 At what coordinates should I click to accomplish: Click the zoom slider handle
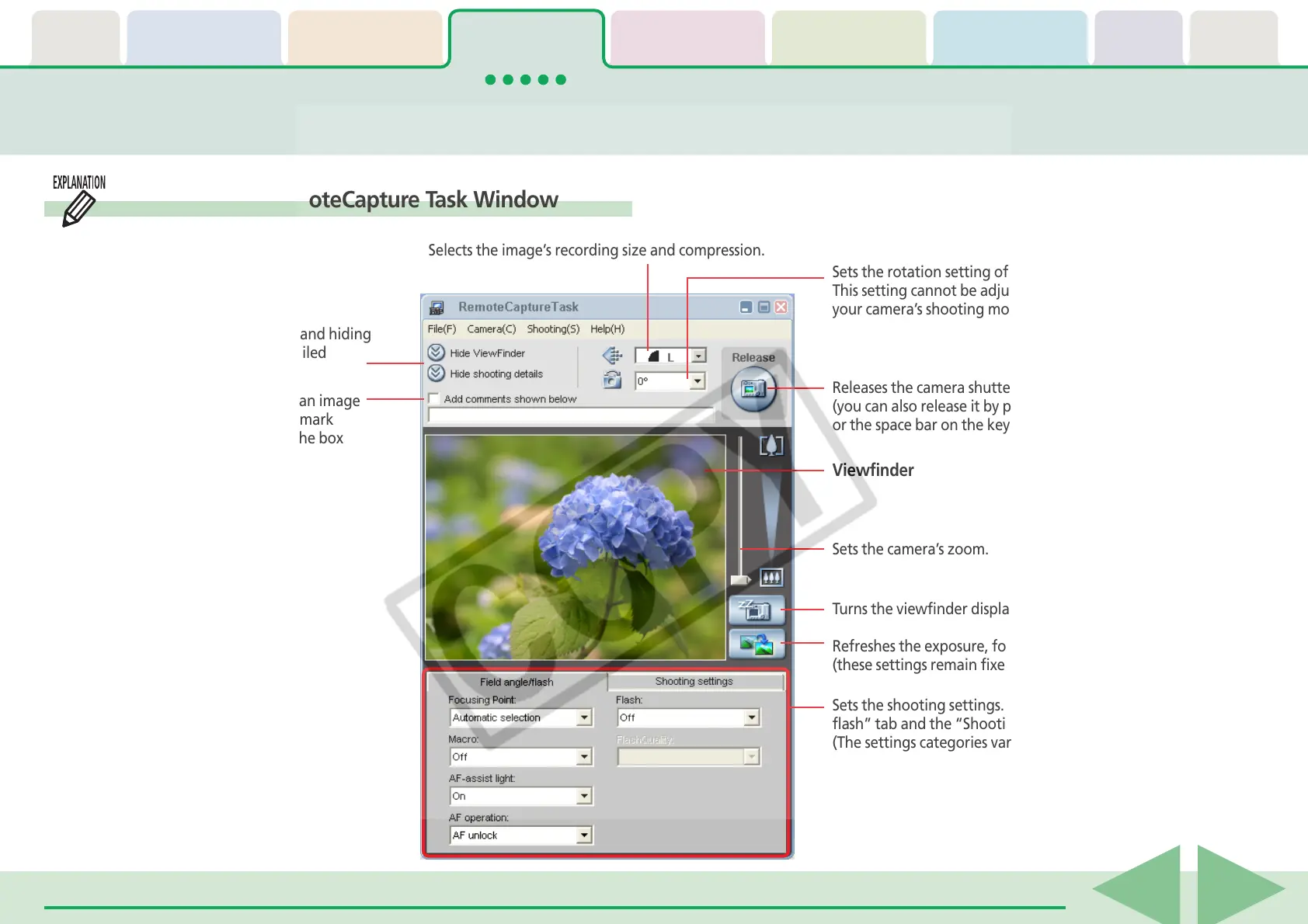740,580
